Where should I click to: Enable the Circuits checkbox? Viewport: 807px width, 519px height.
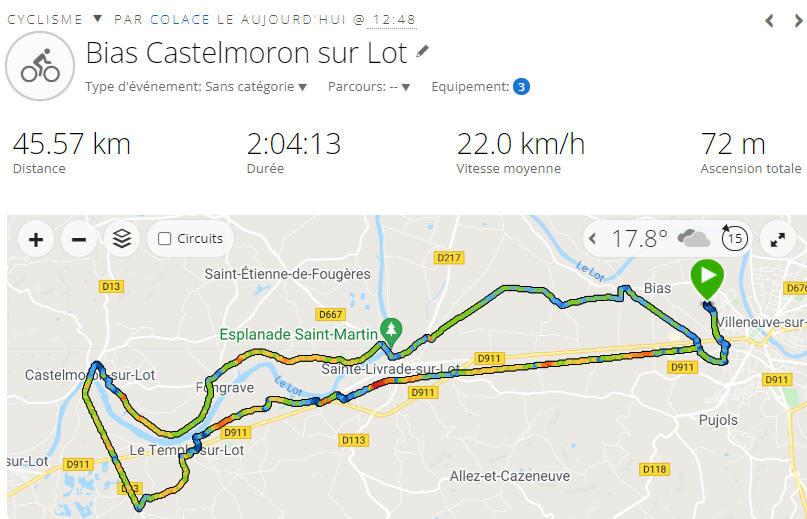pyautogui.click(x=165, y=238)
